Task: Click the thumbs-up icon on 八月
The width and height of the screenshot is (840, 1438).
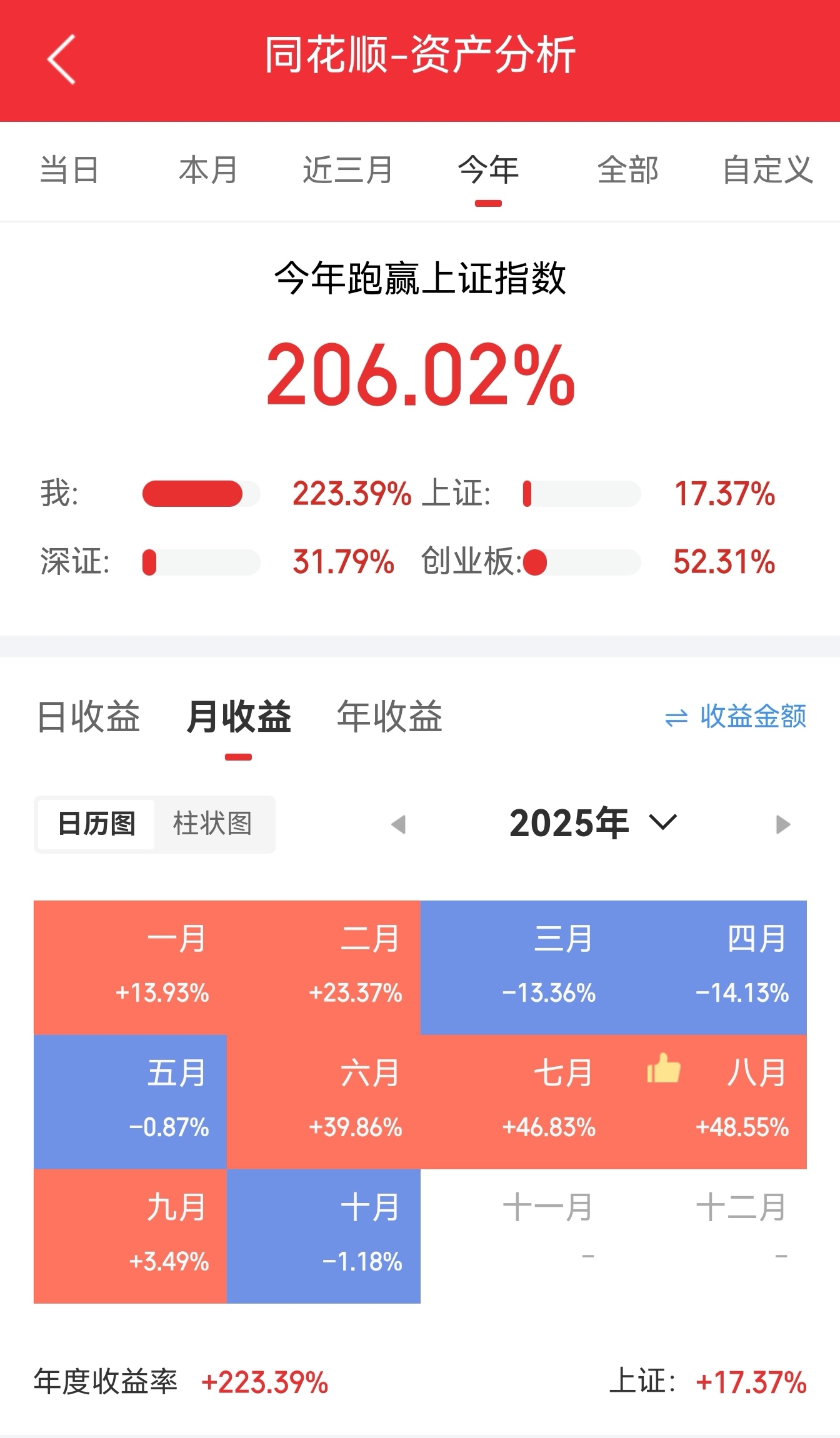Action: 664,1068
